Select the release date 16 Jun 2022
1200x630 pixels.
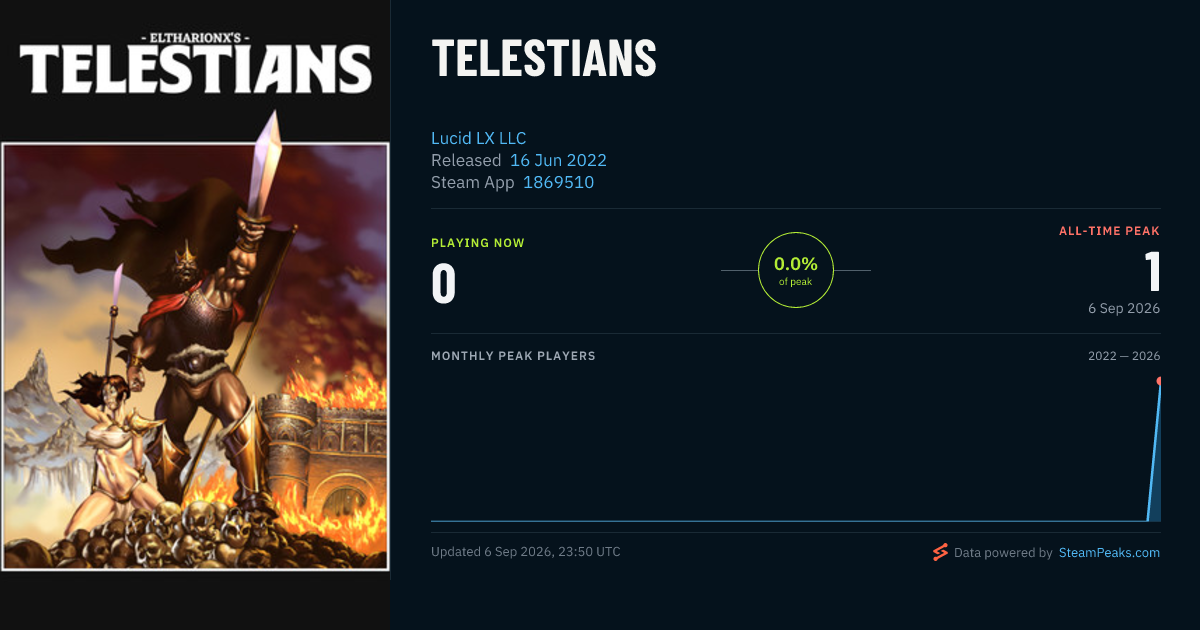tap(558, 160)
